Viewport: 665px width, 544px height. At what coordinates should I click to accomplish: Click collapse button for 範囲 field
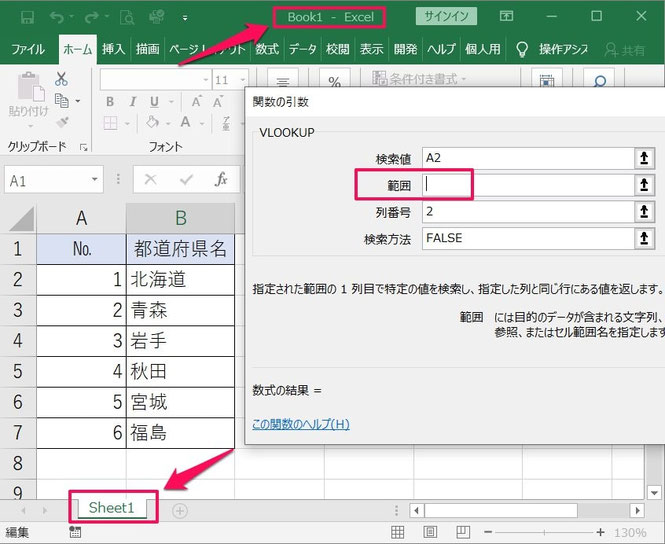(643, 184)
